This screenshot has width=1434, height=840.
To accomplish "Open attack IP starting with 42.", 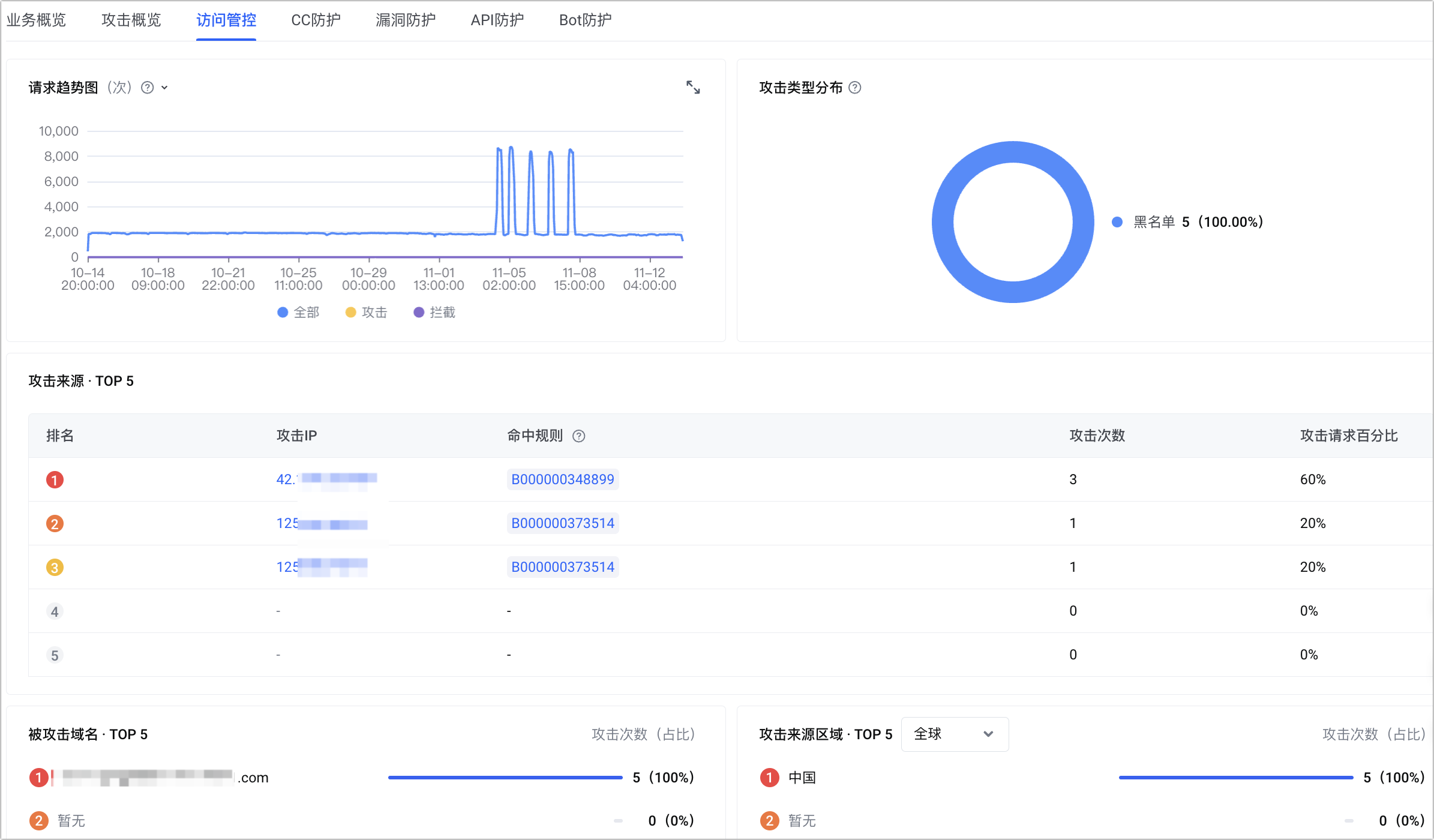I will [326, 479].
